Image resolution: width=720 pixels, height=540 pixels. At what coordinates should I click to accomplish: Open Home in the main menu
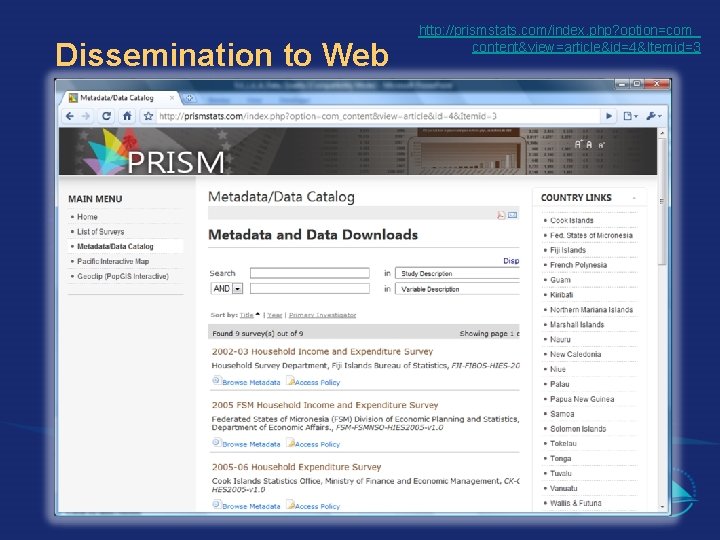coord(87,217)
